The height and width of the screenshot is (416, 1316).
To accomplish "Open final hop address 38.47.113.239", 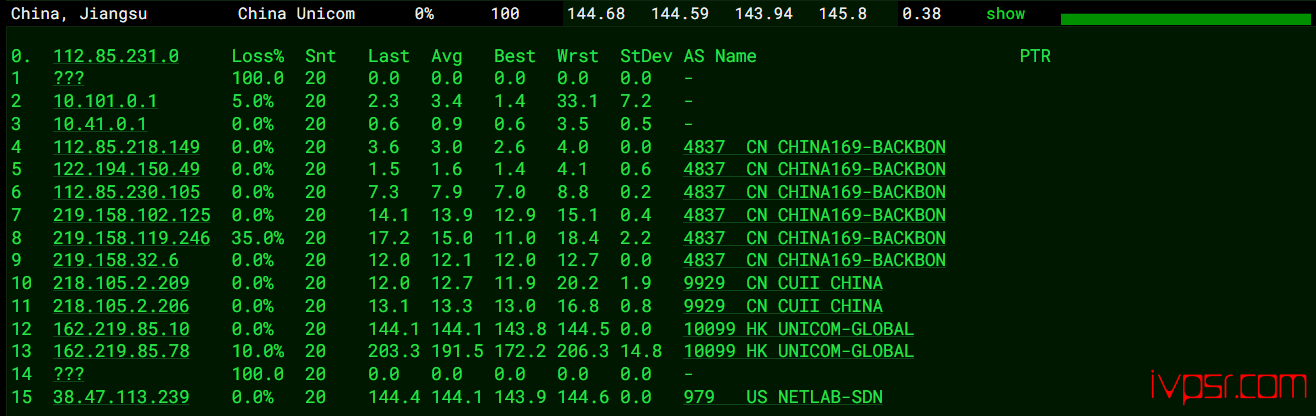I will [x=121, y=397].
